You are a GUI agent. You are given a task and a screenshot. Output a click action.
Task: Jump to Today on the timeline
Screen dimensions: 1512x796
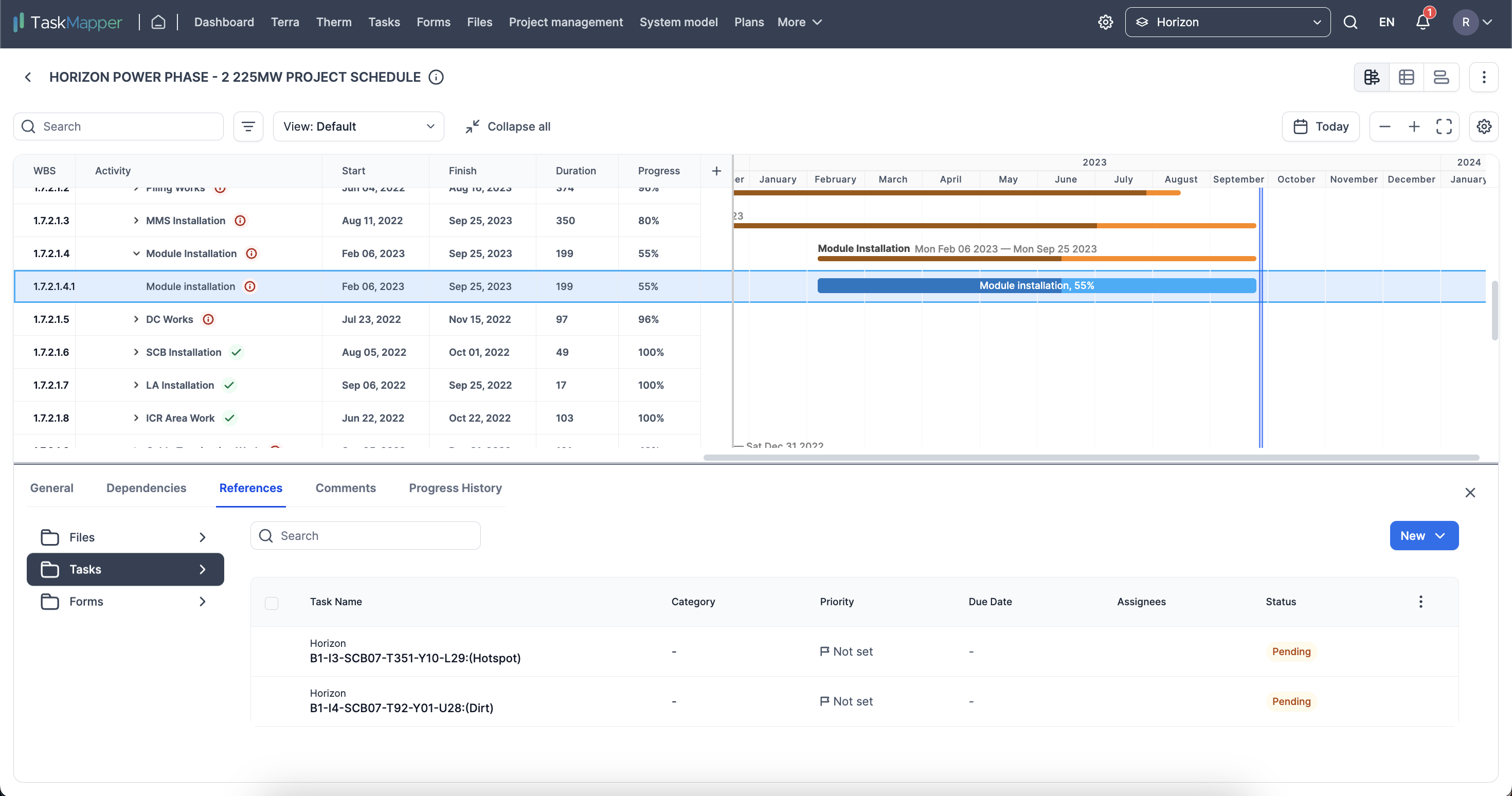click(1321, 127)
